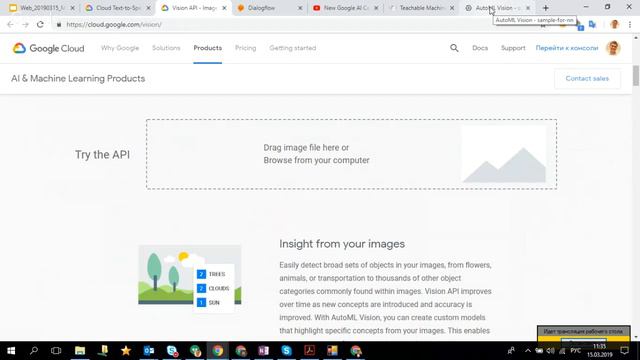Click the Google Translate extension icon

pyautogui.click(x=592, y=24)
